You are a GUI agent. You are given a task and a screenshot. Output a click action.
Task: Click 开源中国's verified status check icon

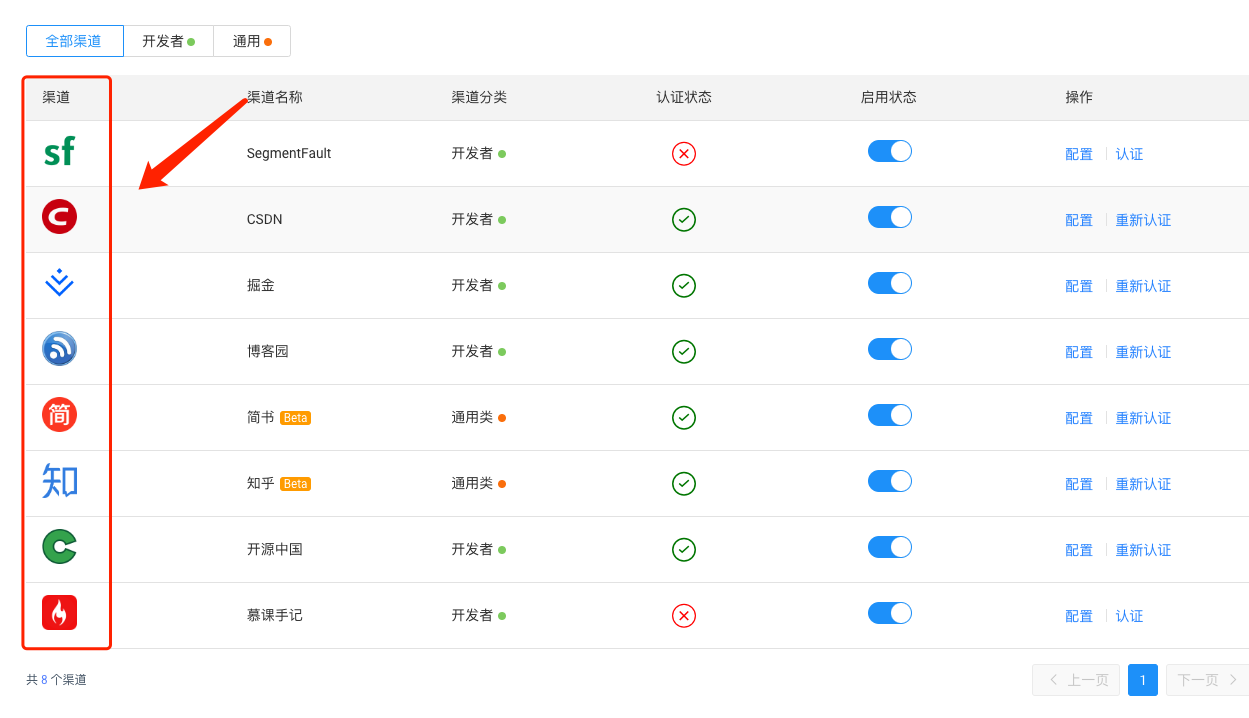click(684, 550)
